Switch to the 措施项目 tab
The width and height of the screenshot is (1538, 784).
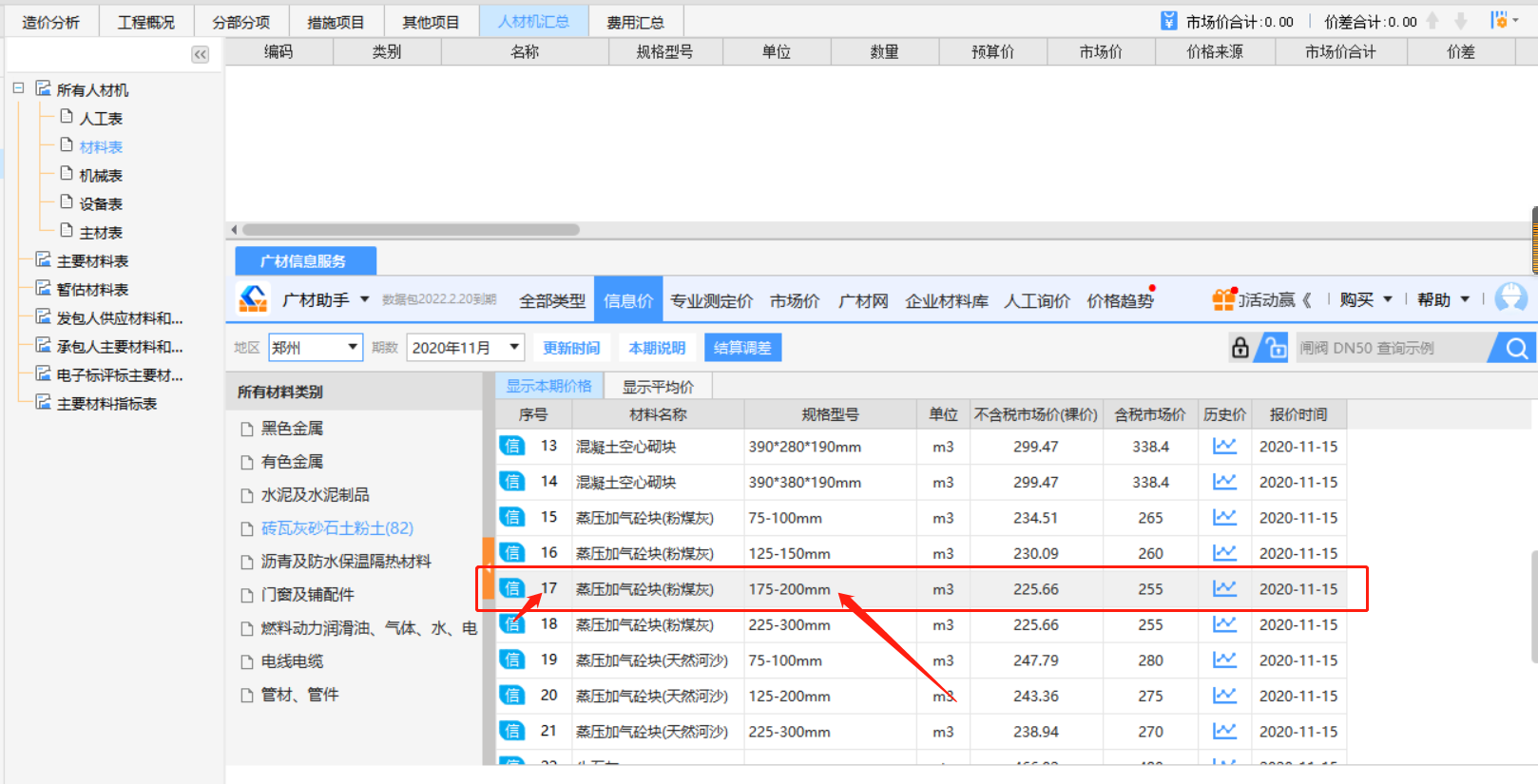[x=336, y=22]
